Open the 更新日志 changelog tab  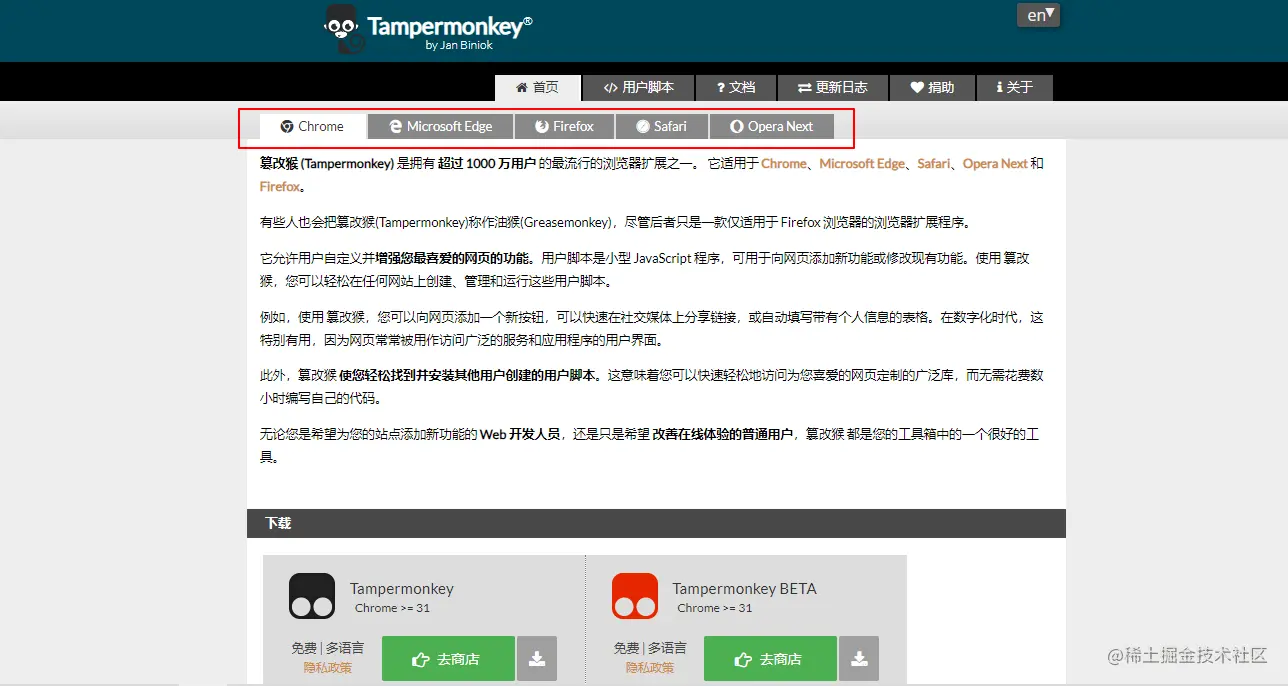pyautogui.click(x=831, y=88)
